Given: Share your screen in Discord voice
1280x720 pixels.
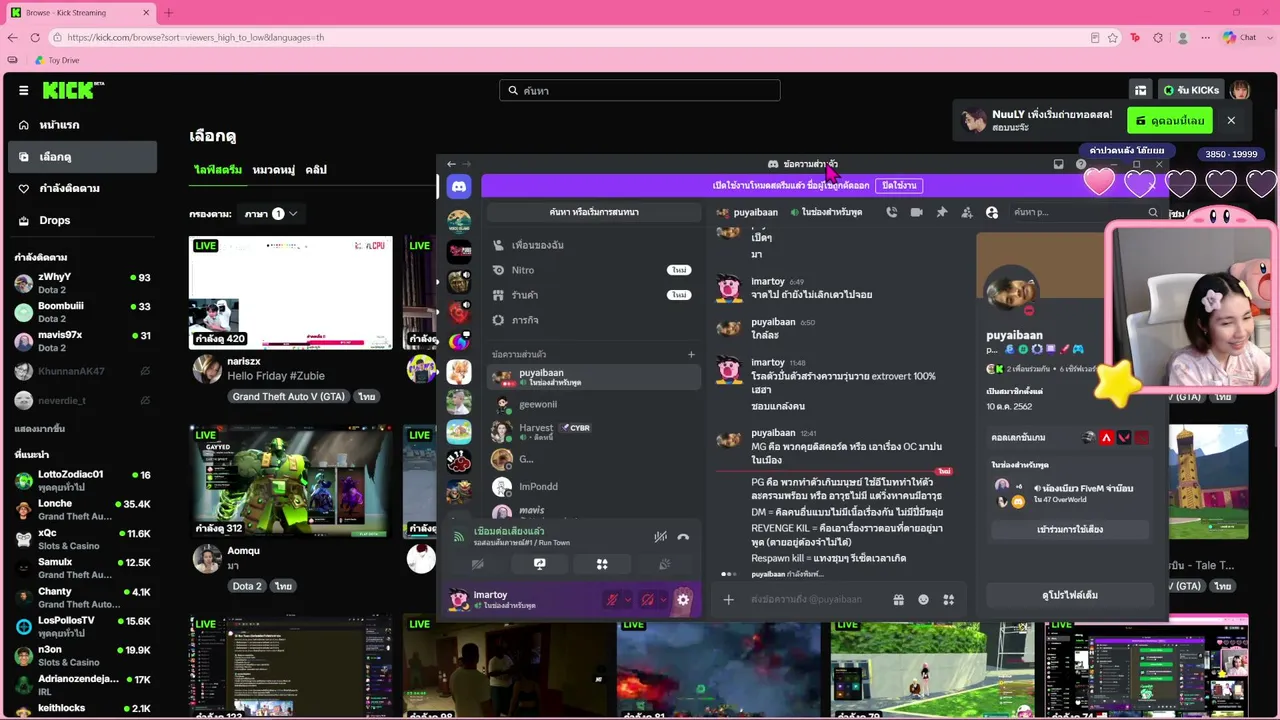Looking at the screenshot, I should point(540,564).
